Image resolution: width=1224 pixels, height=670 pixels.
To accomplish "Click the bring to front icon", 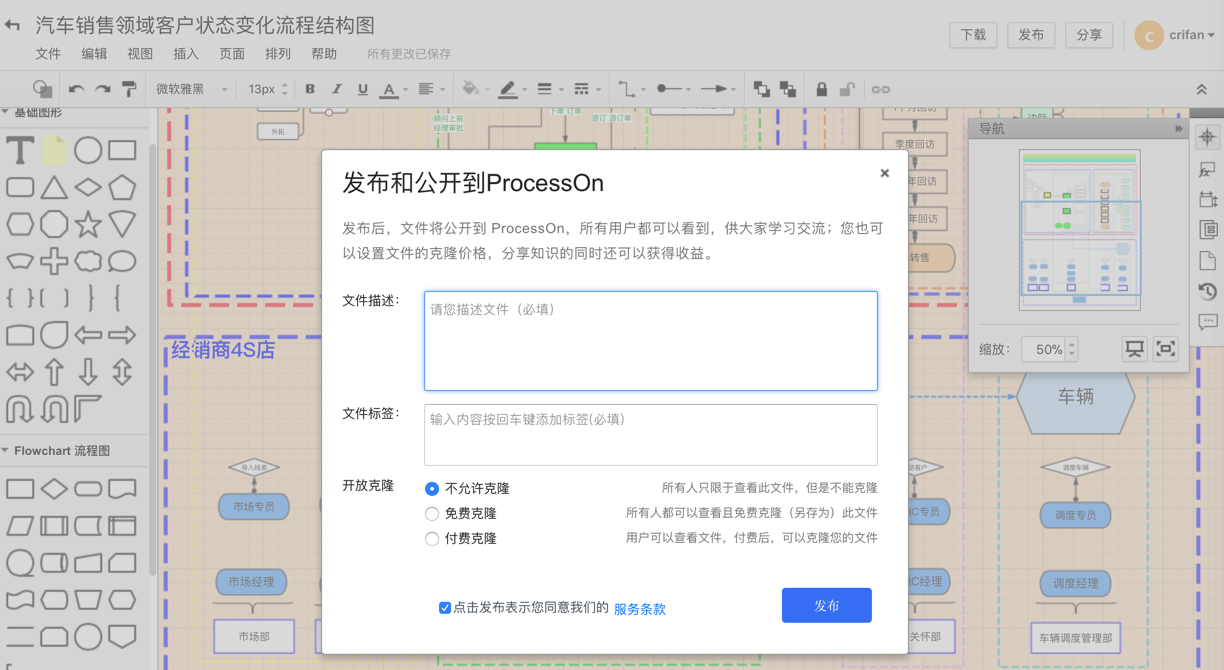I will [762, 90].
